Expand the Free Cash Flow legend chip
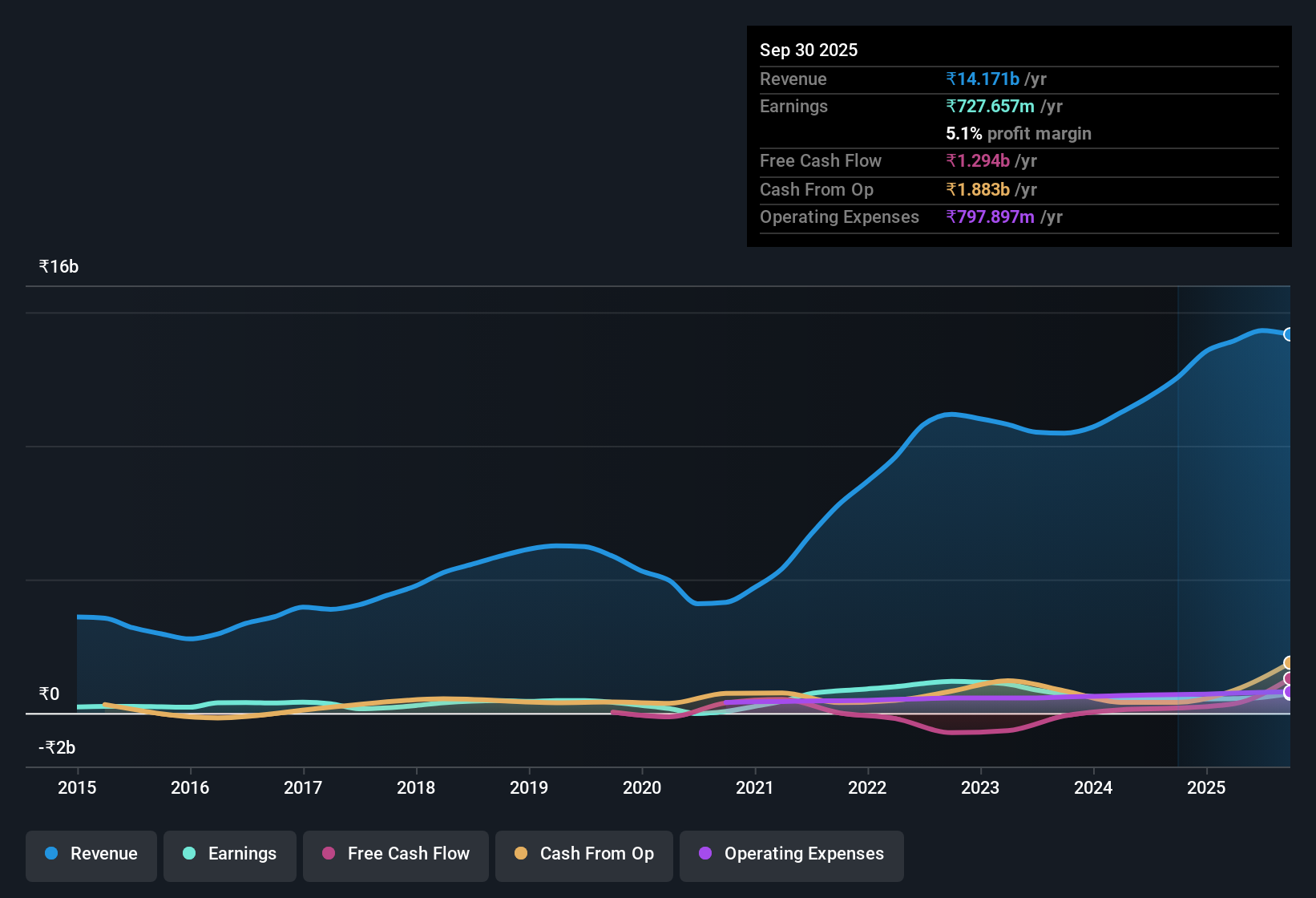 coord(395,853)
